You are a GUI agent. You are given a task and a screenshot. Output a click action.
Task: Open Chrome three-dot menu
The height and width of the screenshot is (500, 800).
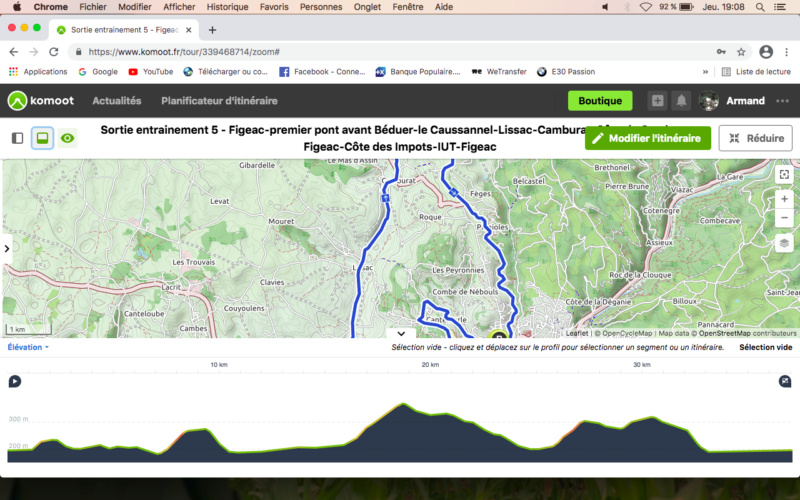(x=786, y=52)
